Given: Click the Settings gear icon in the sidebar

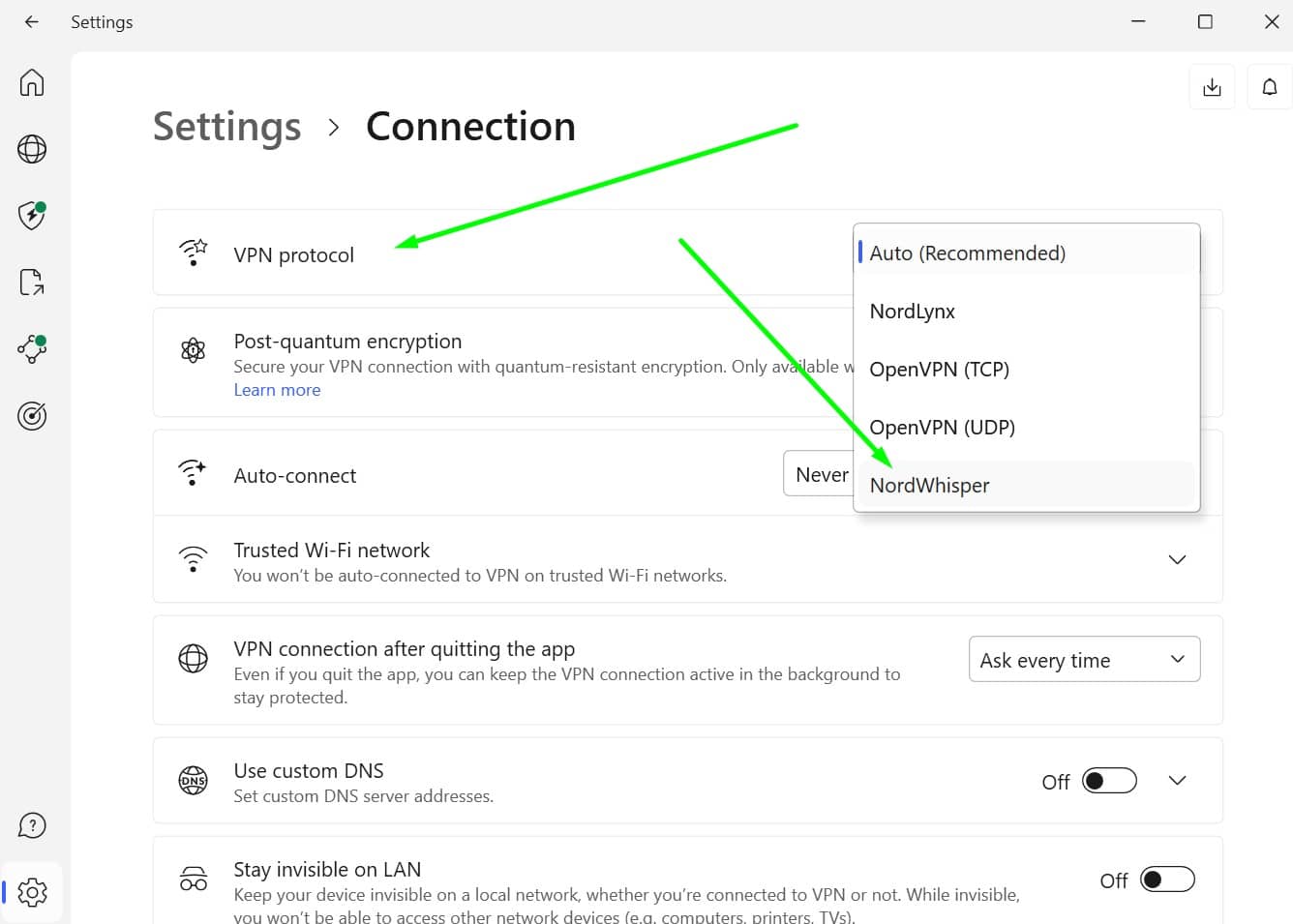Looking at the screenshot, I should (32, 892).
